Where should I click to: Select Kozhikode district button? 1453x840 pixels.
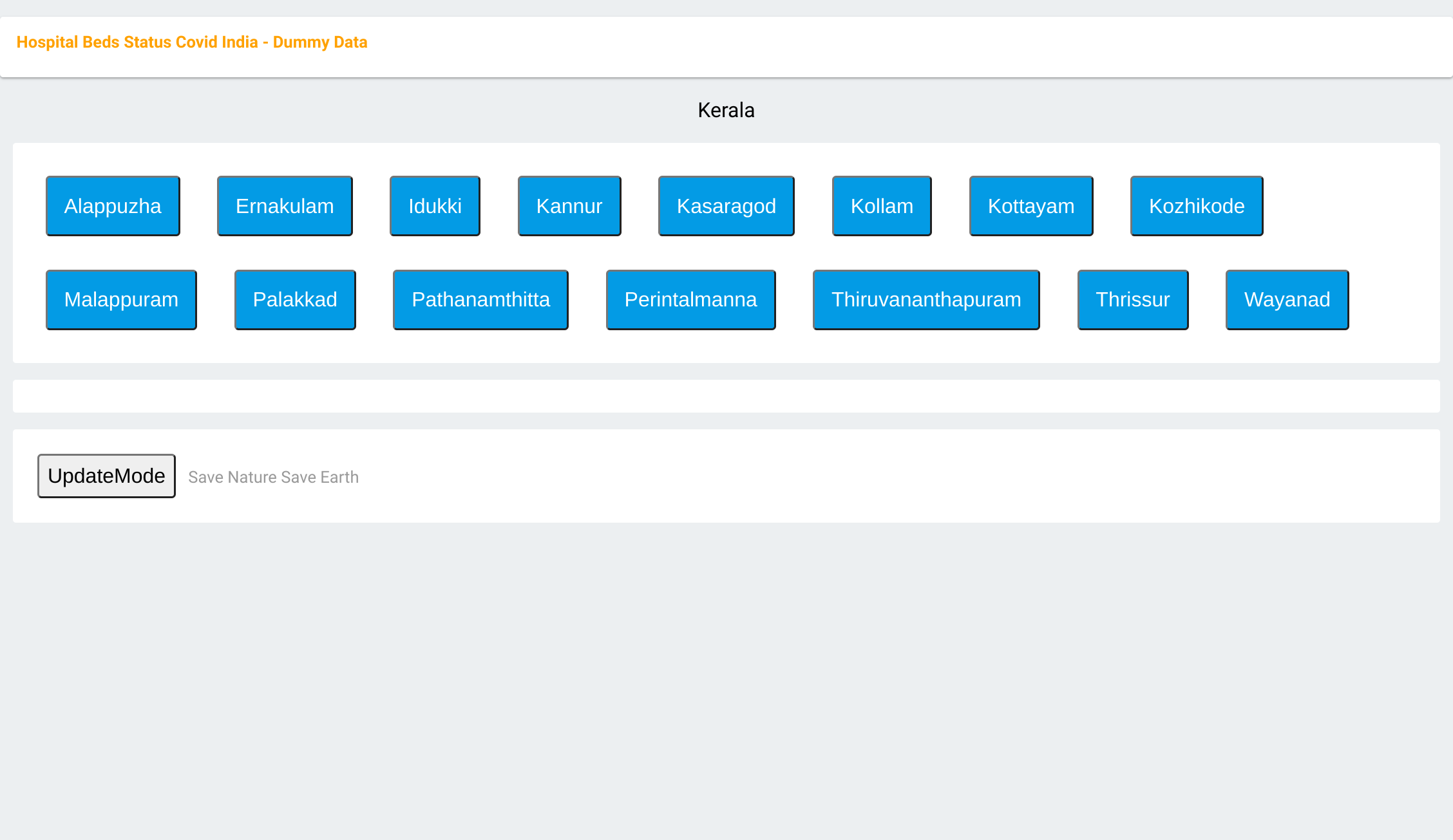coord(1197,206)
